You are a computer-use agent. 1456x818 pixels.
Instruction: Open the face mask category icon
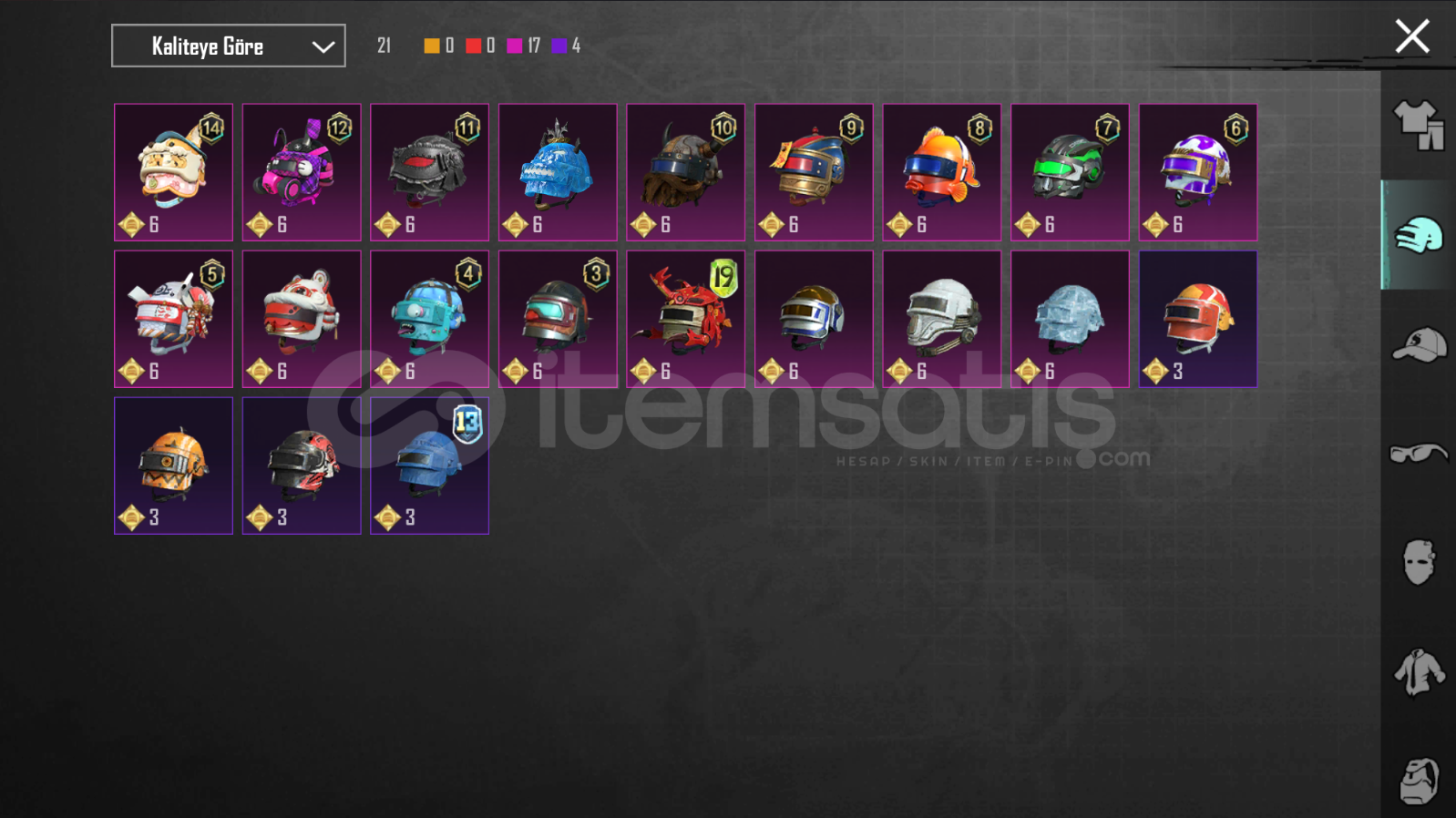(x=1419, y=562)
